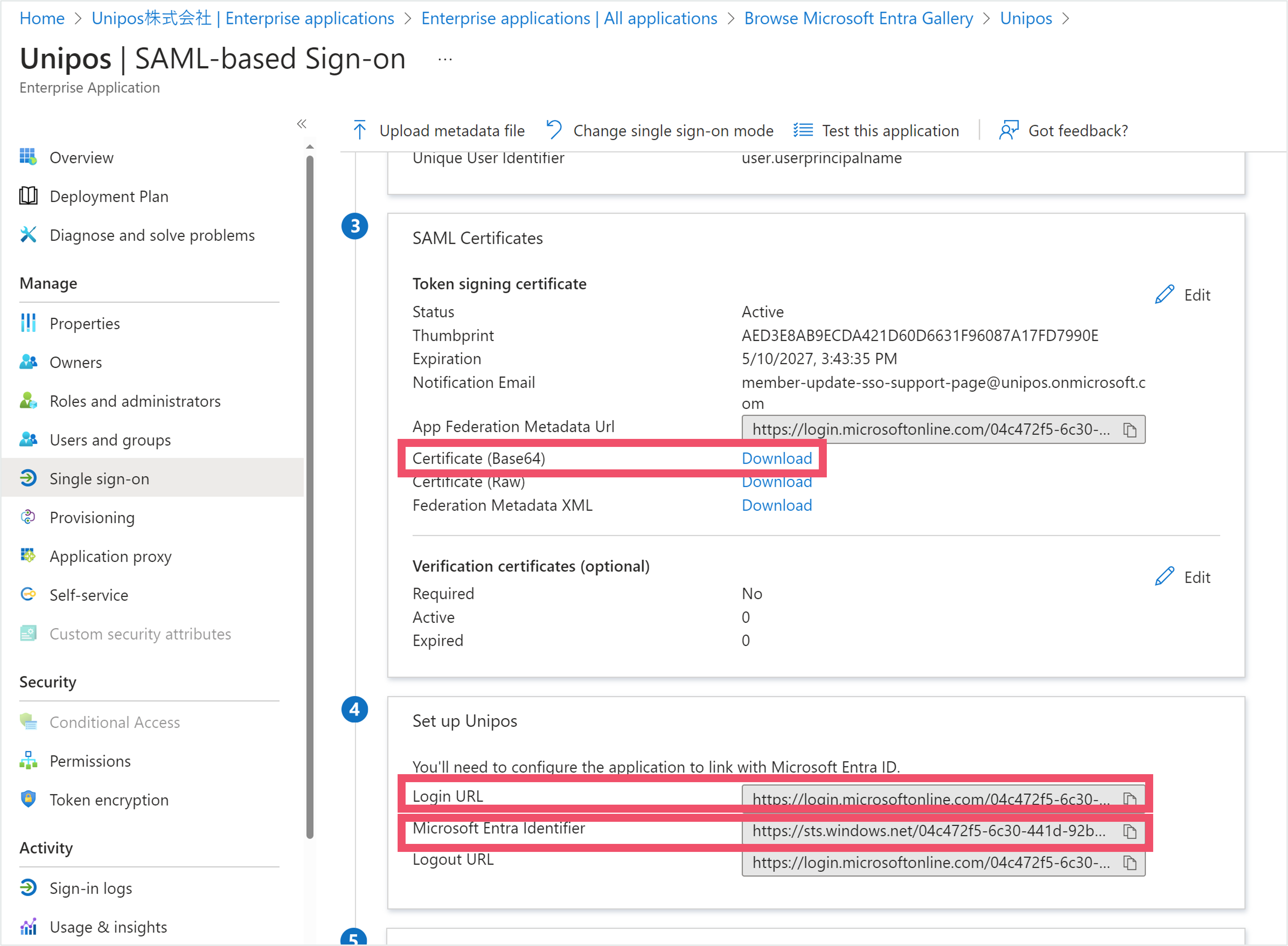Viewport: 1288px width, 946px height.
Task: Click Change single sign-on mode
Action: pyautogui.click(x=660, y=131)
